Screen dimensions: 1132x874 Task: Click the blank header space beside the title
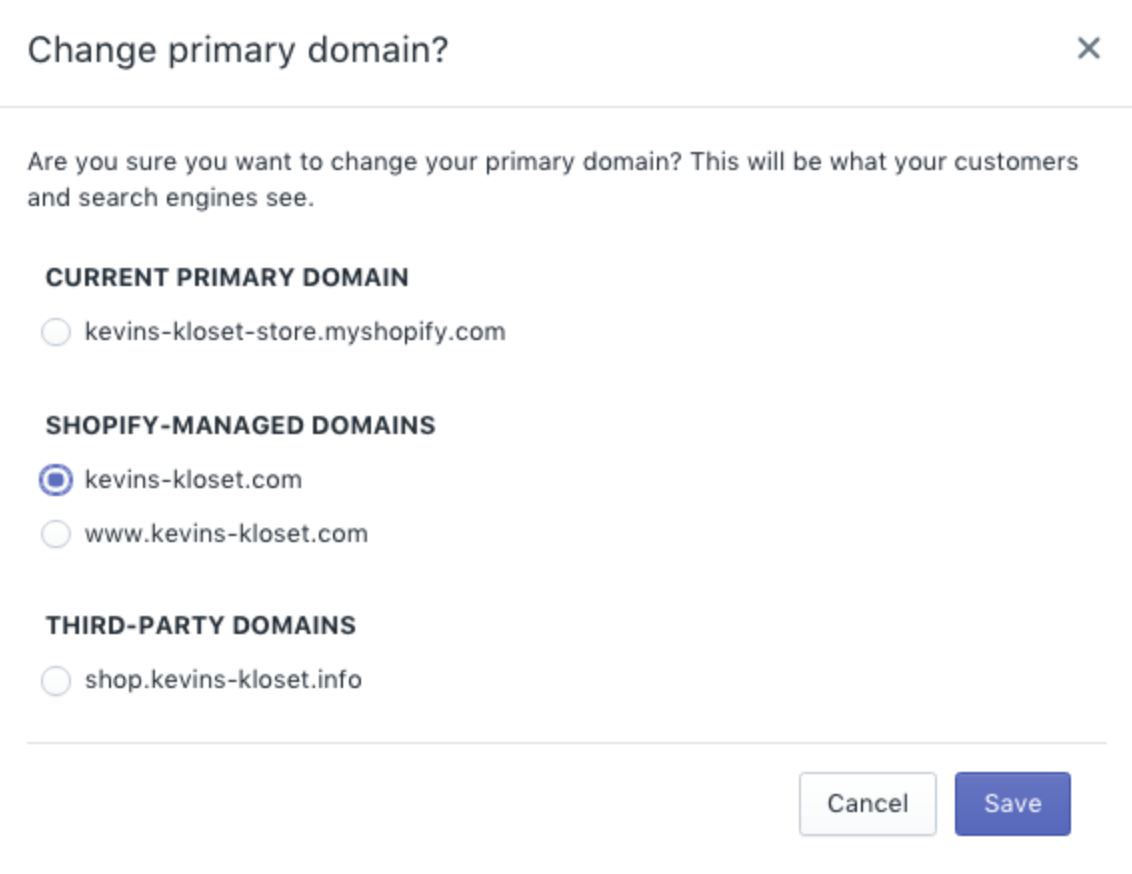coord(758,50)
